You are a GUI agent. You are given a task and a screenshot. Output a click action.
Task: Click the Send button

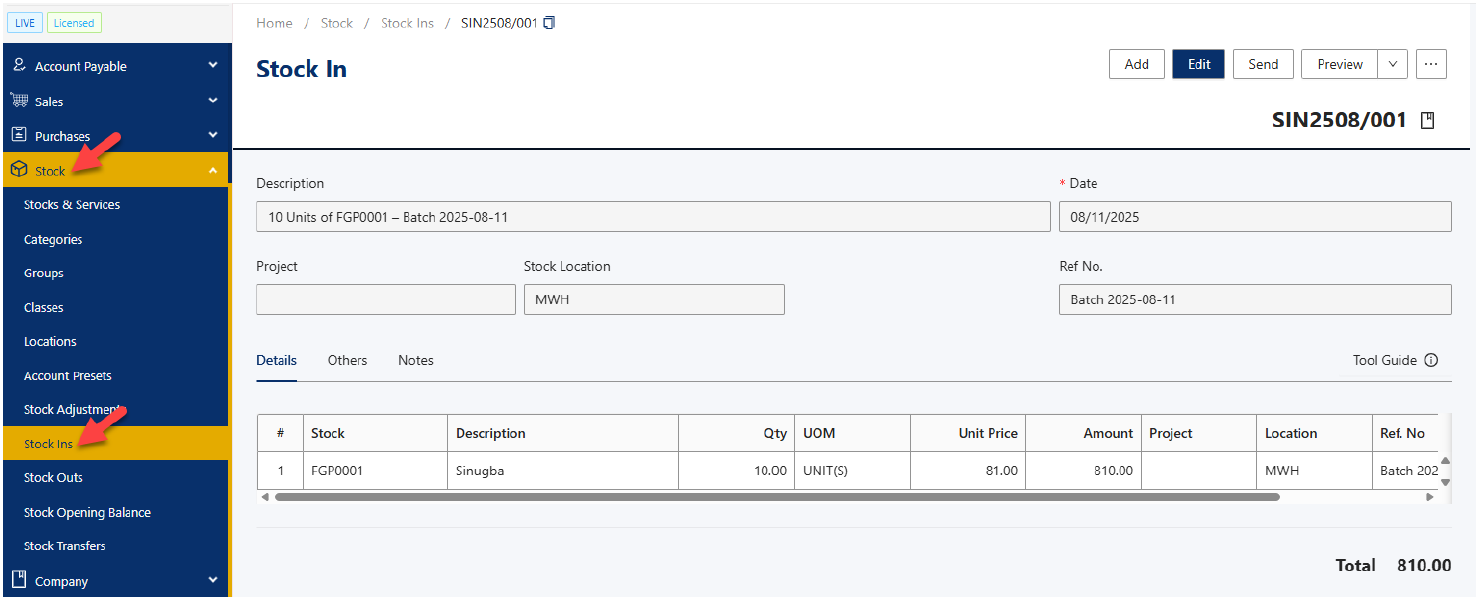point(1263,64)
